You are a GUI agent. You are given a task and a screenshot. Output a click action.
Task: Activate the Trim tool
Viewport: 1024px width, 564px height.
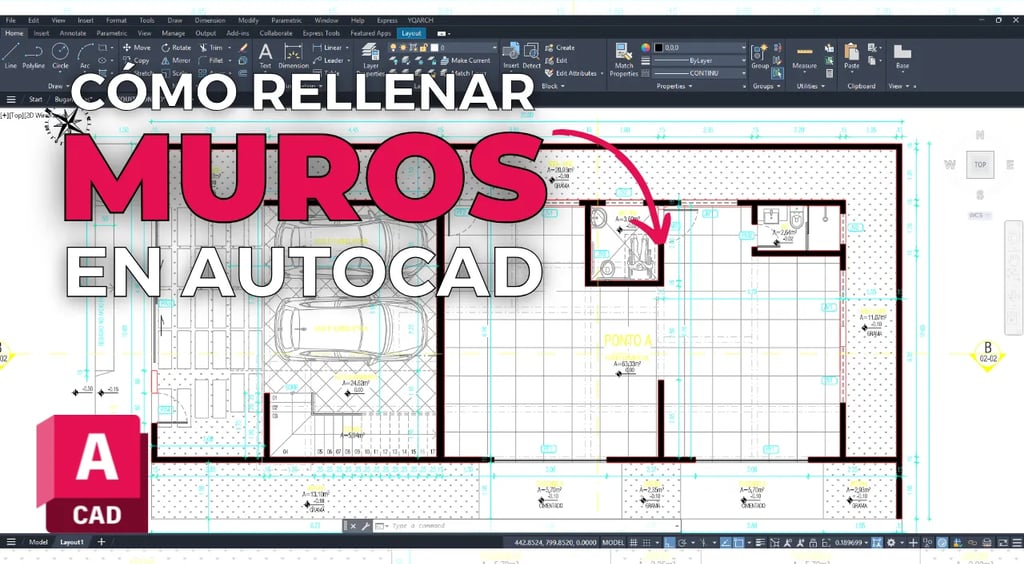click(x=211, y=48)
